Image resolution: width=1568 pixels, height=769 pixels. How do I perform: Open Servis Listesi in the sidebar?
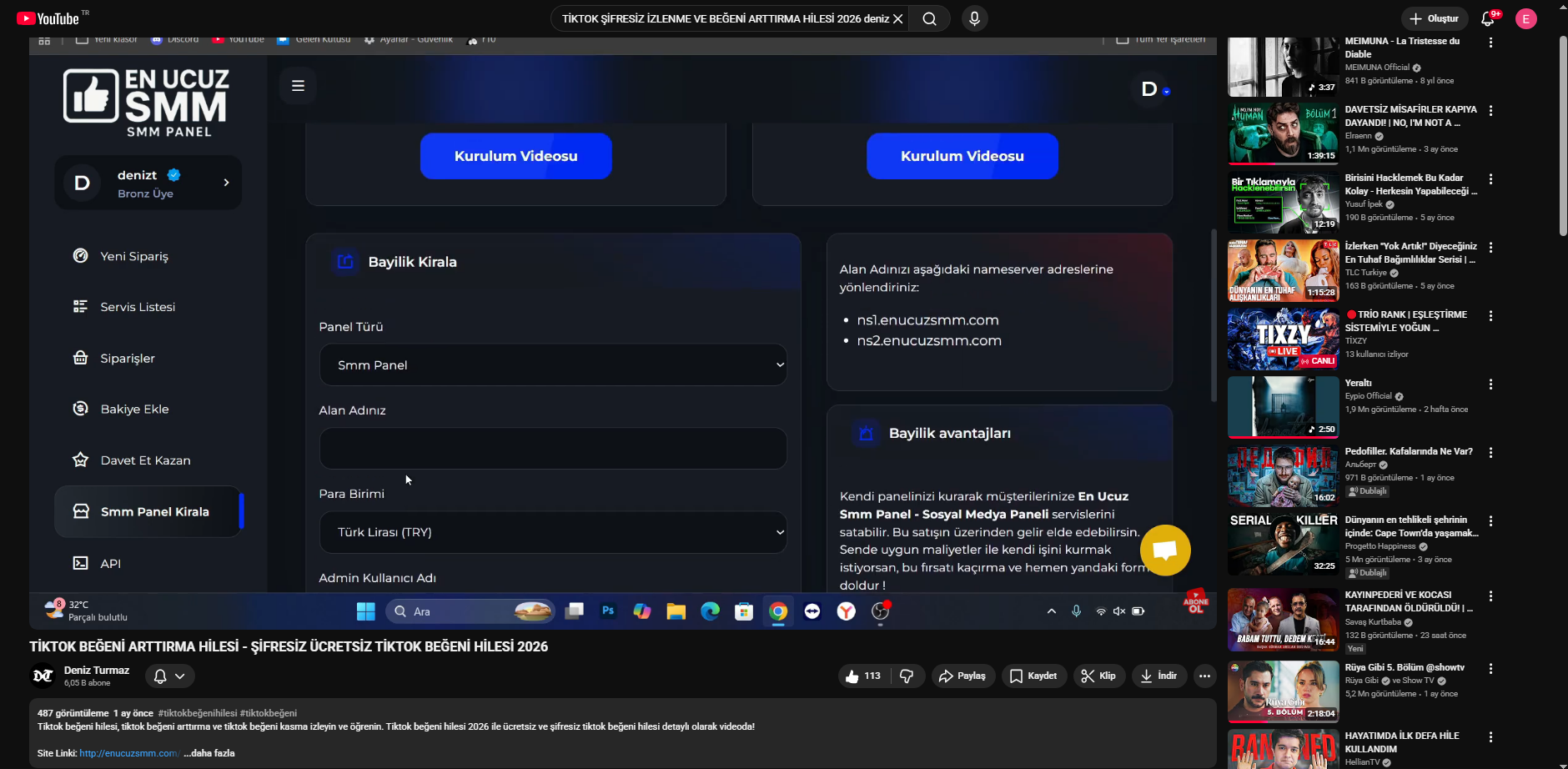tap(138, 307)
